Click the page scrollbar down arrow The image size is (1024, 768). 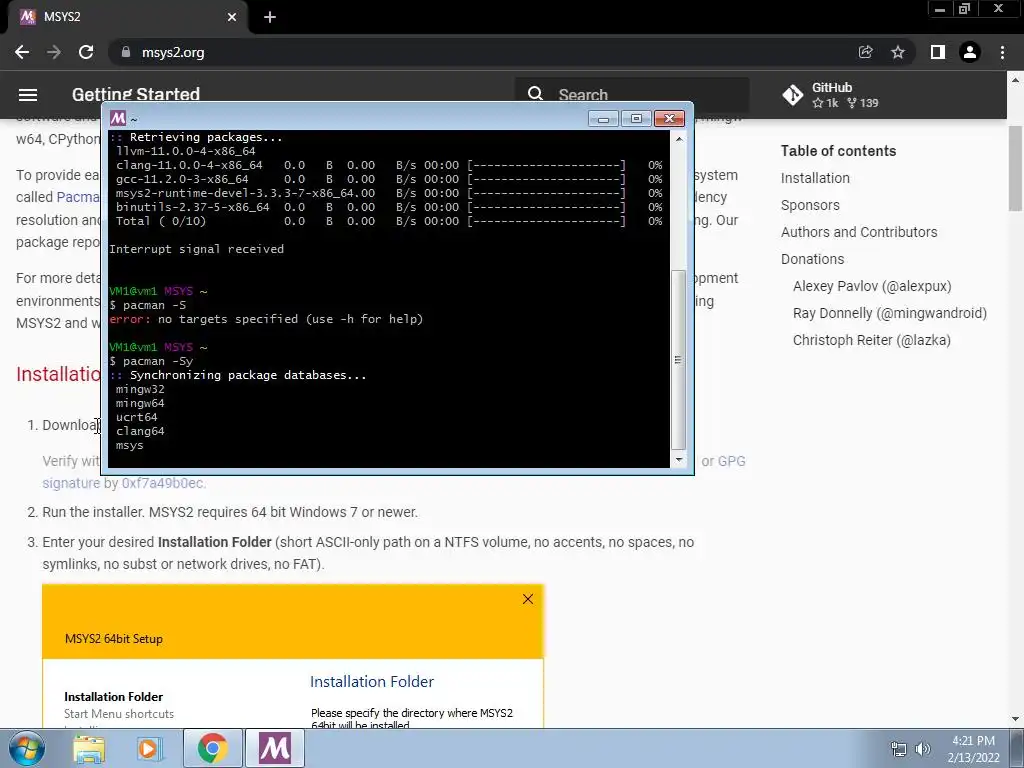[1016, 719]
